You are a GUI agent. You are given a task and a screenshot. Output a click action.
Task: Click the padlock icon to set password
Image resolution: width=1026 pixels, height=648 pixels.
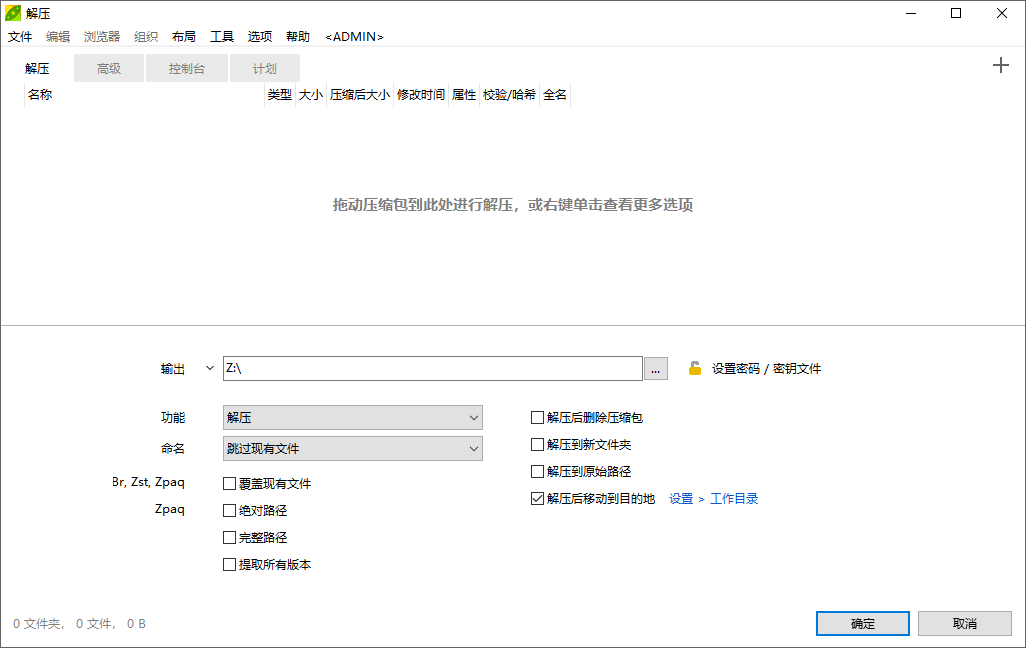click(693, 368)
